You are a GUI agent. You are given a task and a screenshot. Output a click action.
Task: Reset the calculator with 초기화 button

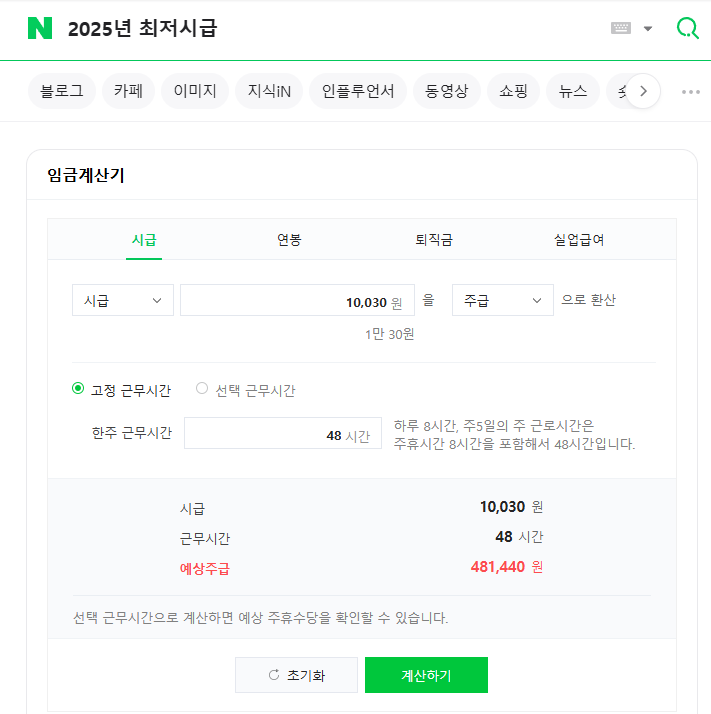296,675
